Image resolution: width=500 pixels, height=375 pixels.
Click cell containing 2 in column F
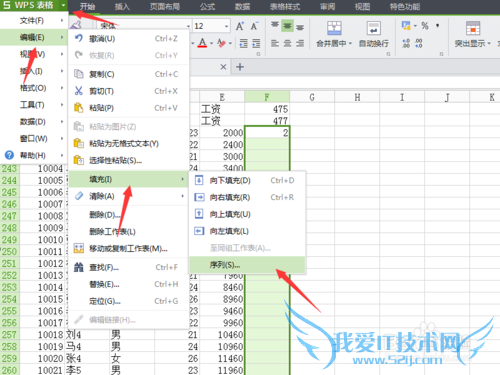267,133
